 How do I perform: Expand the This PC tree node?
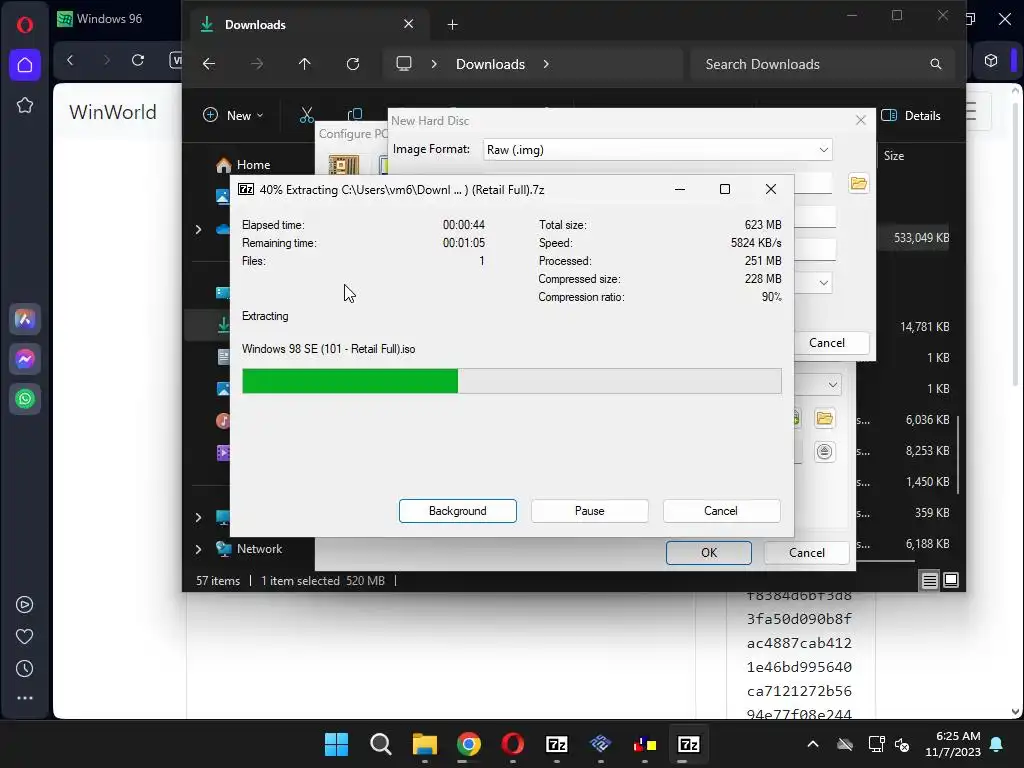point(199,517)
